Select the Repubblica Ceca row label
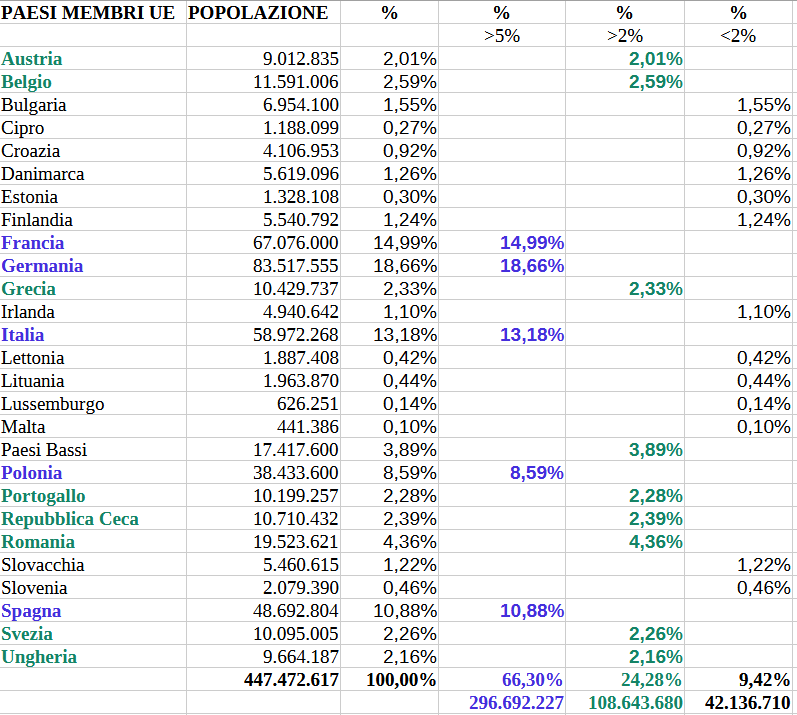 [70, 519]
